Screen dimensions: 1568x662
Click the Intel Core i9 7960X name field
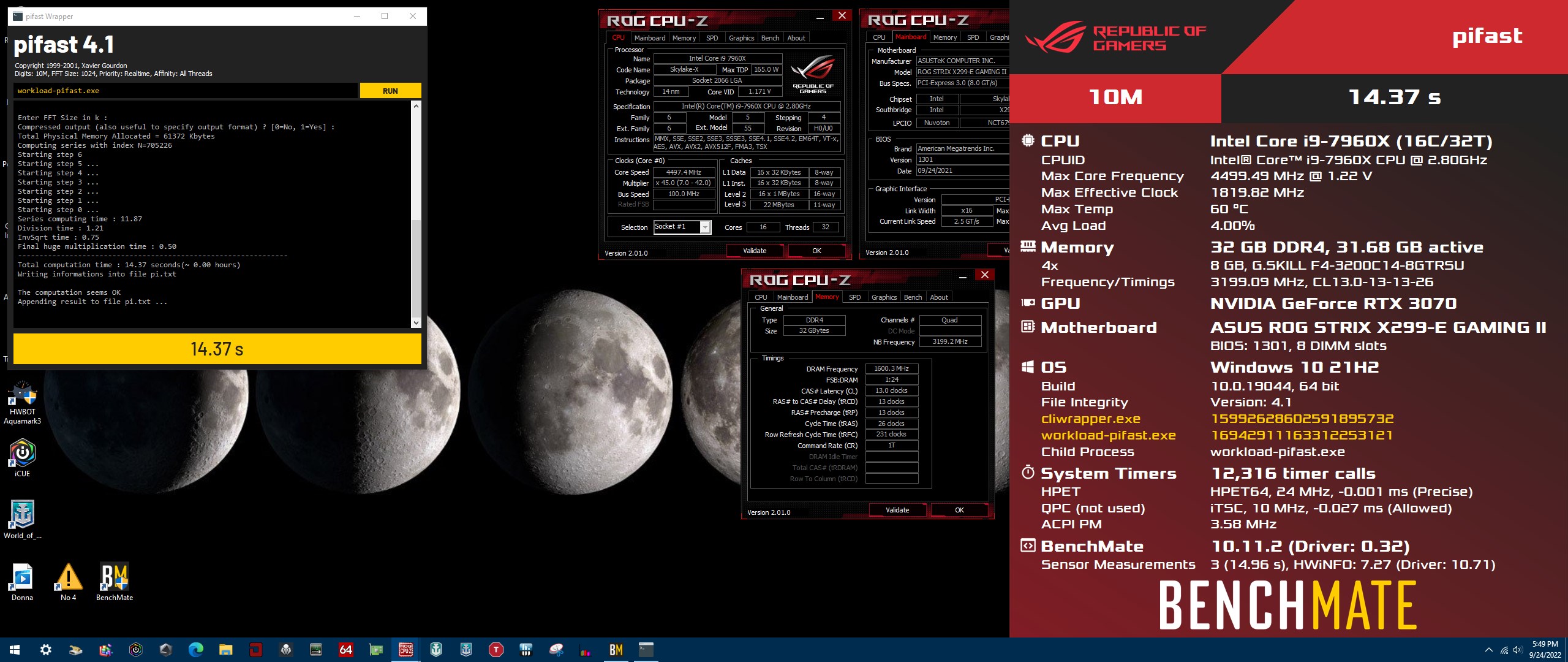(x=717, y=58)
